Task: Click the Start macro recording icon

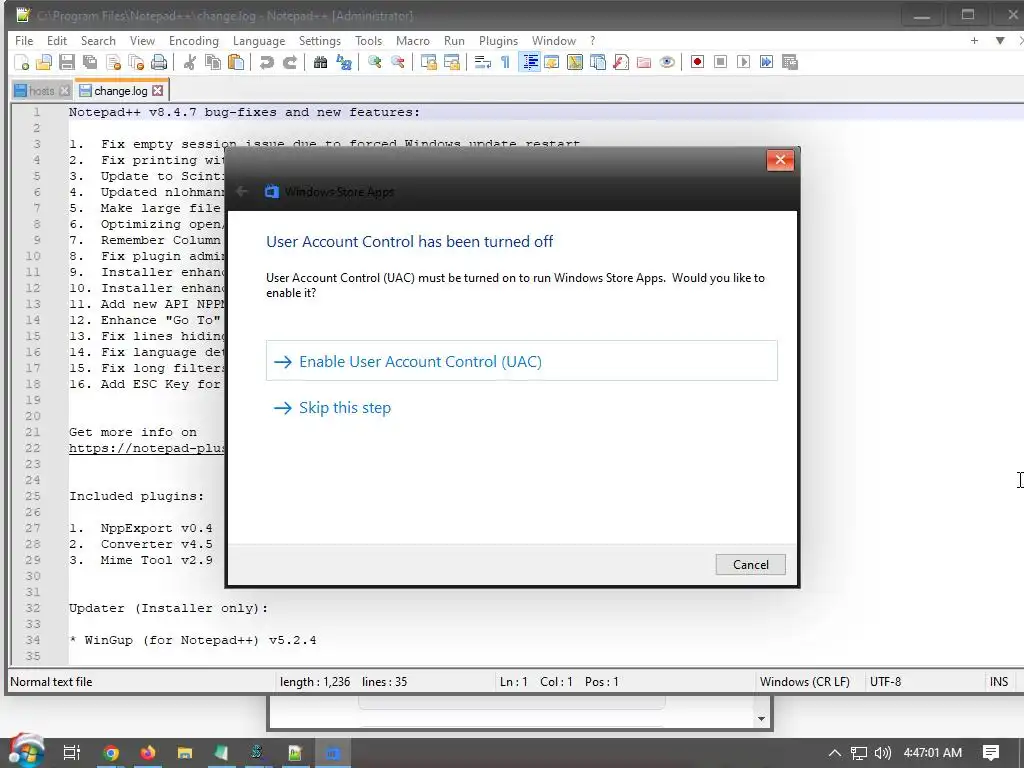Action: pyautogui.click(x=697, y=62)
